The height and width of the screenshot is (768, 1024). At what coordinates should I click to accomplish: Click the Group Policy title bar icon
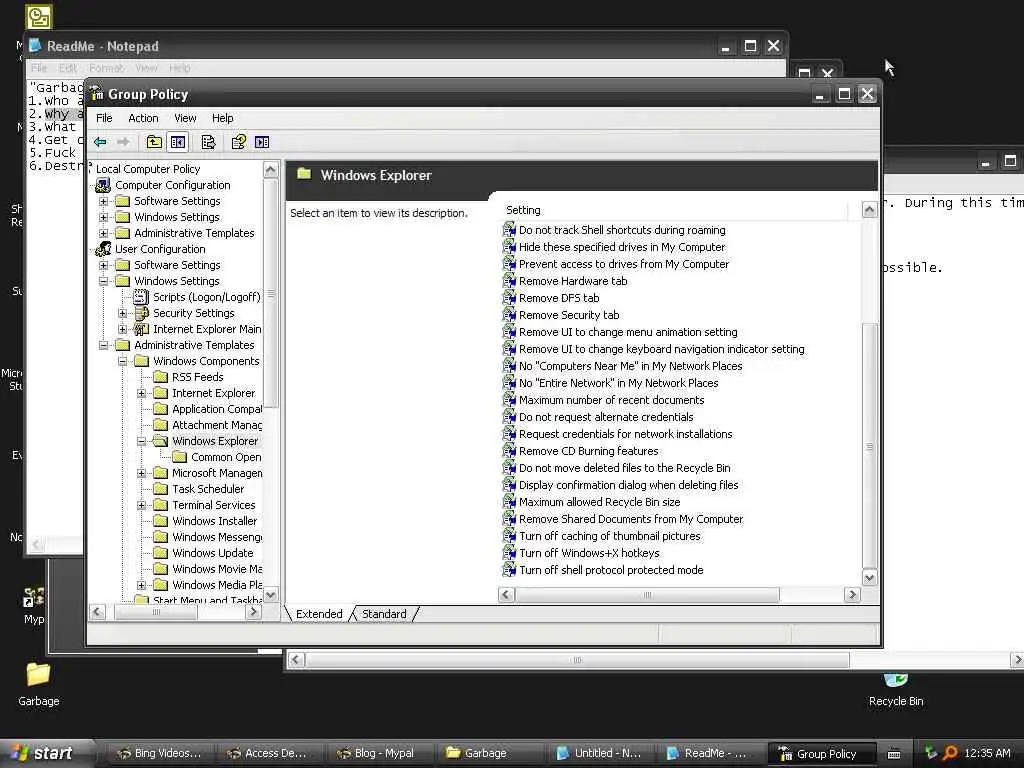coord(97,94)
